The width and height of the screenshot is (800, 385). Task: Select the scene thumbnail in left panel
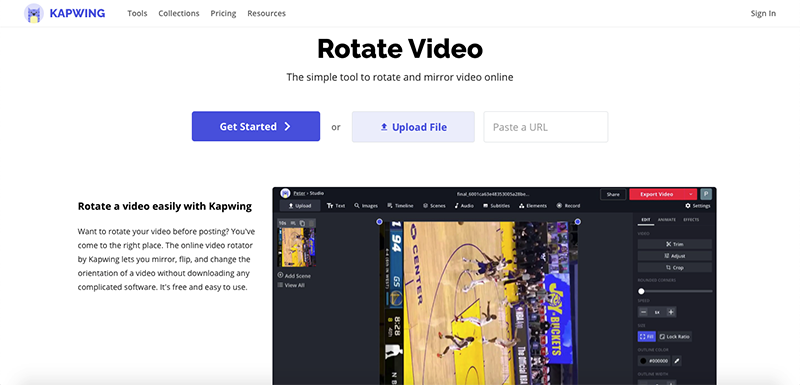coord(296,247)
